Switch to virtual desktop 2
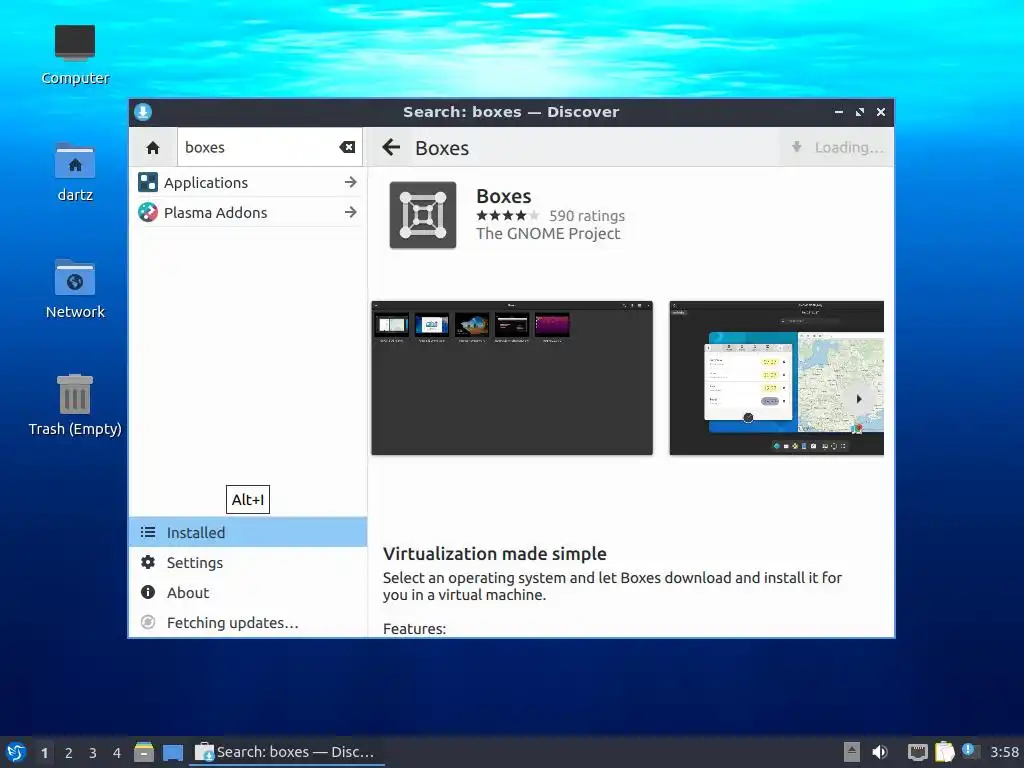 (x=69, y=753)
